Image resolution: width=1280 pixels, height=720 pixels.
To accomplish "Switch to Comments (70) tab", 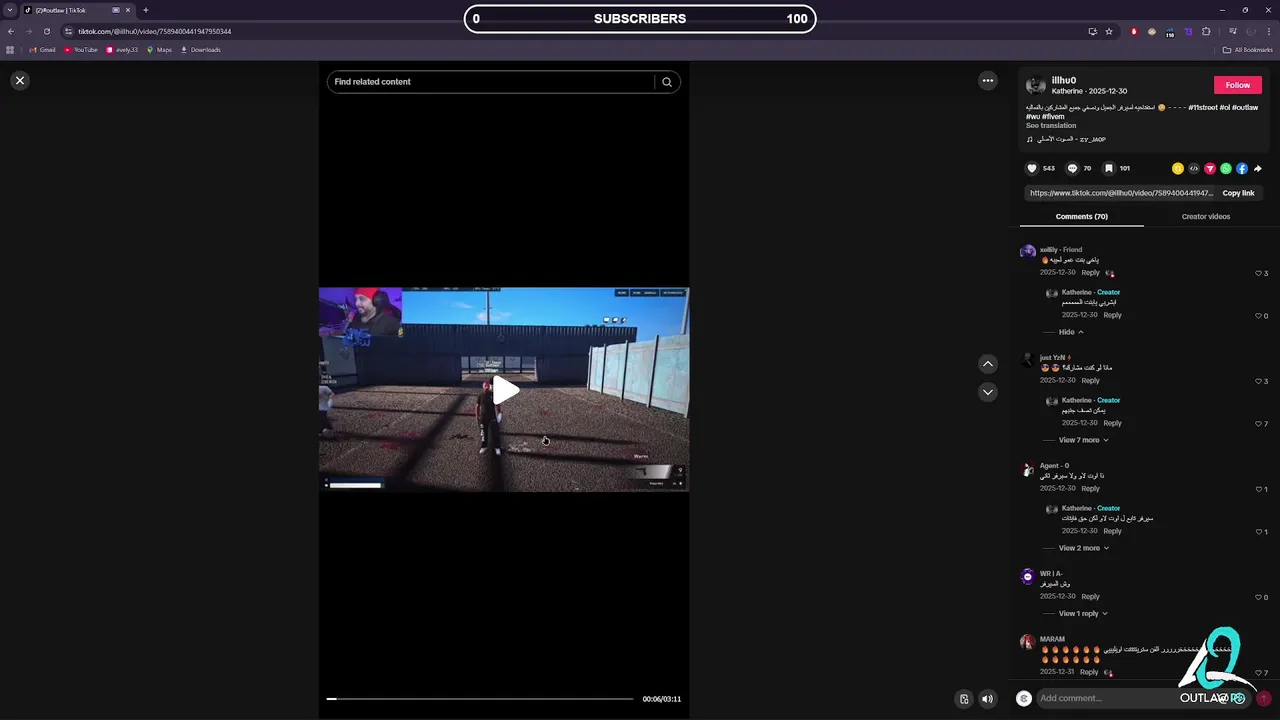I will 1082,216.
